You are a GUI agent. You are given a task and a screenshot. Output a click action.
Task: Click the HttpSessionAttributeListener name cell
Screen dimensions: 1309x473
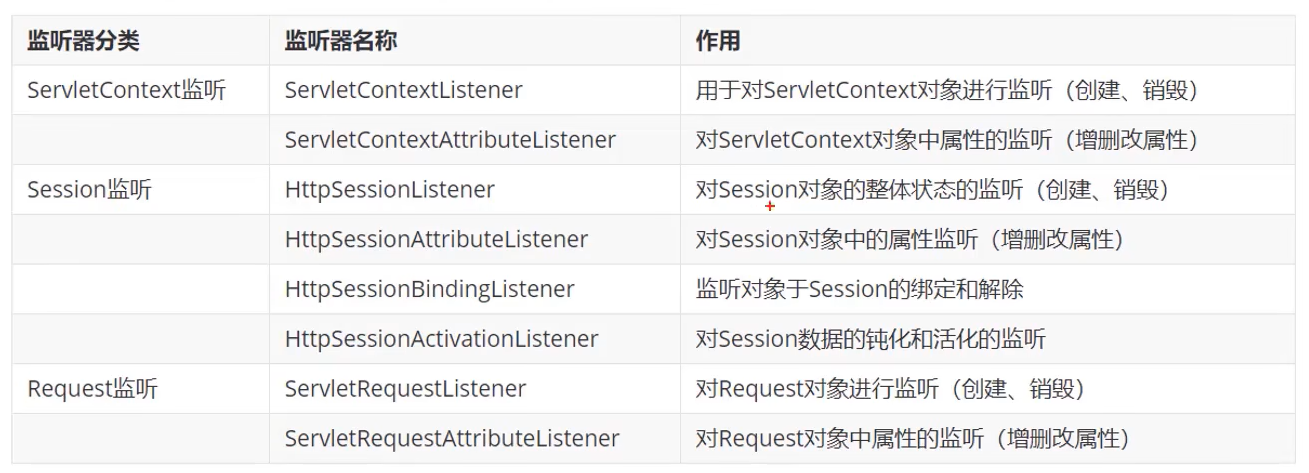[436, 240]
